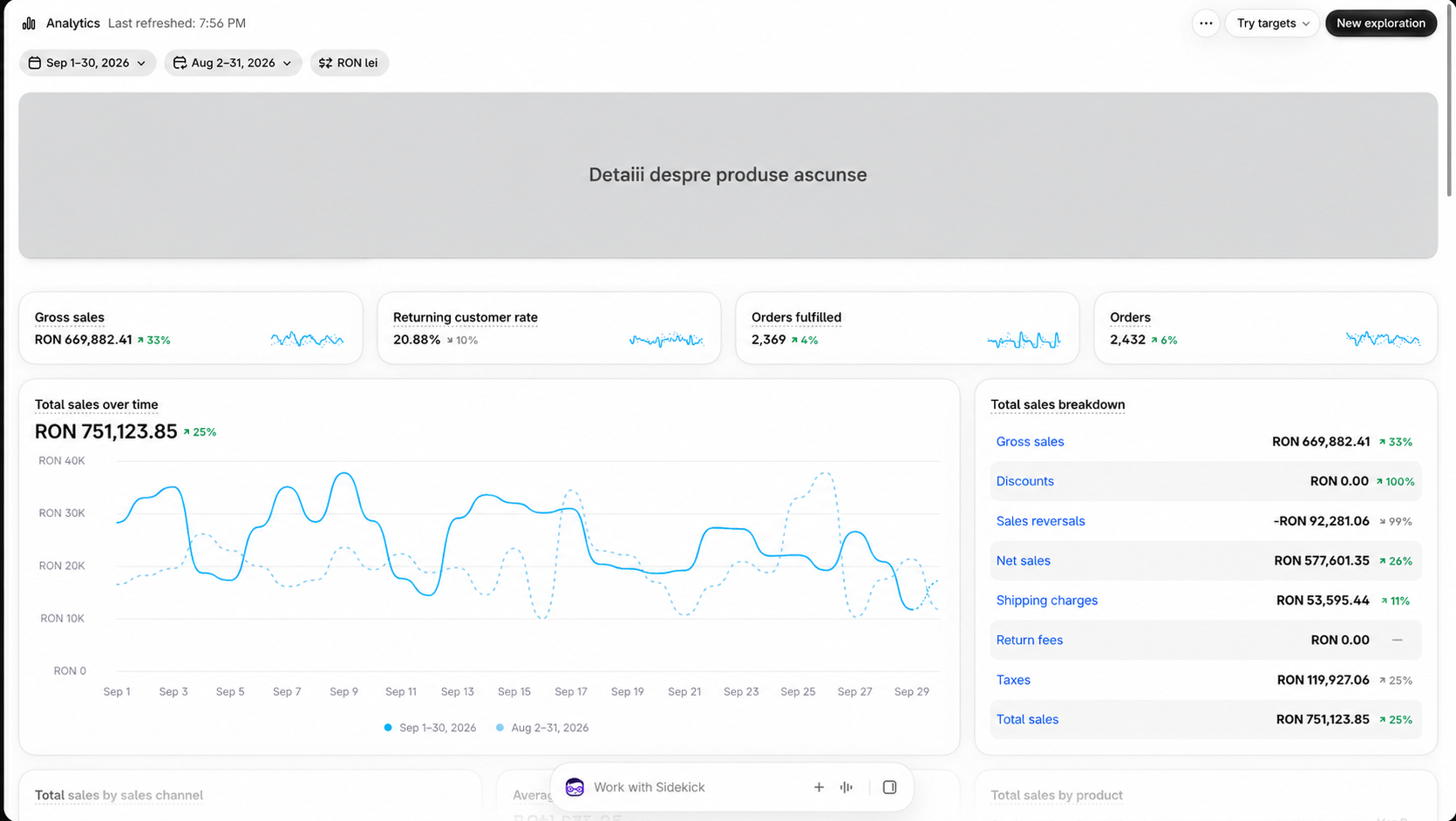The height and width of the screenshot is (821, 1456).
Task: Click the Taxes link in breakdown
Action: (1013, 680)
